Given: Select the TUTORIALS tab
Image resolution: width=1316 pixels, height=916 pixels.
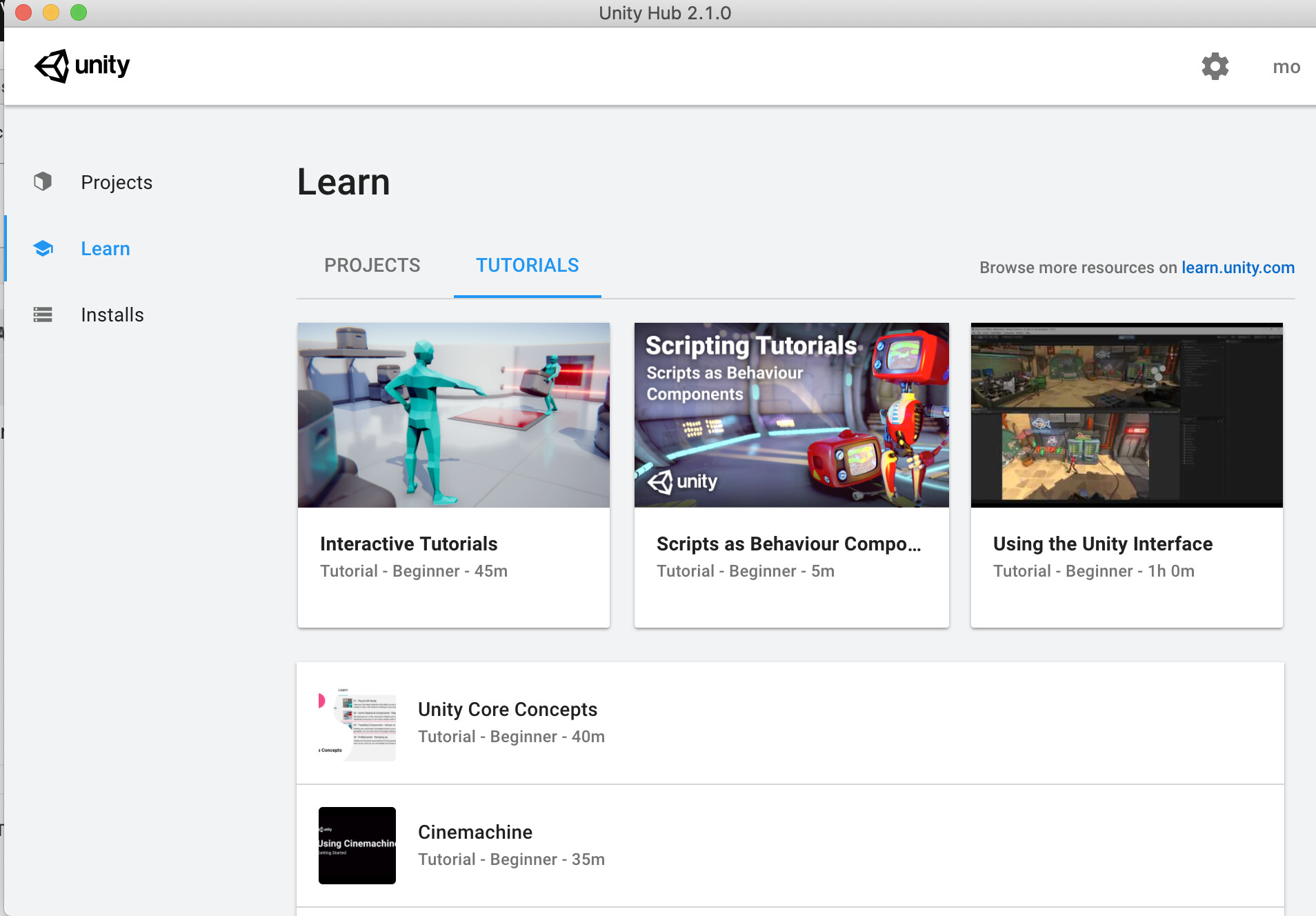Looking at the screenshot, I should (528, 266).
